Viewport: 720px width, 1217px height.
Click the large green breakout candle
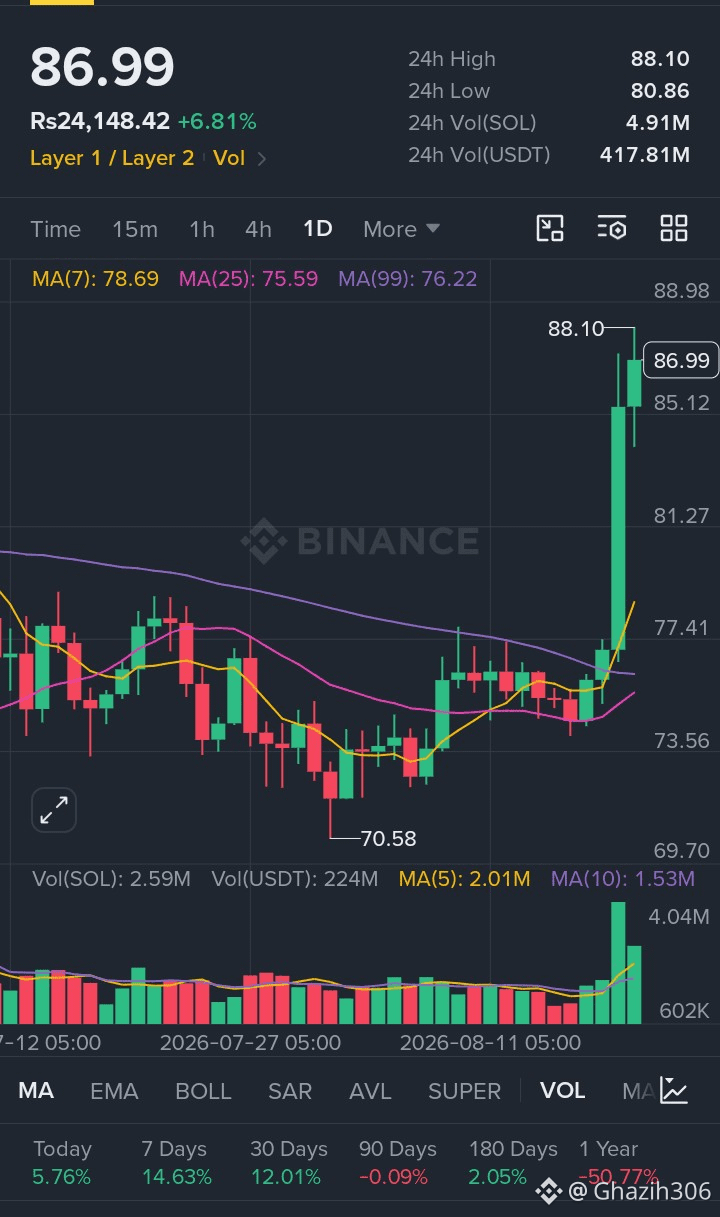(x=618, y=528)
